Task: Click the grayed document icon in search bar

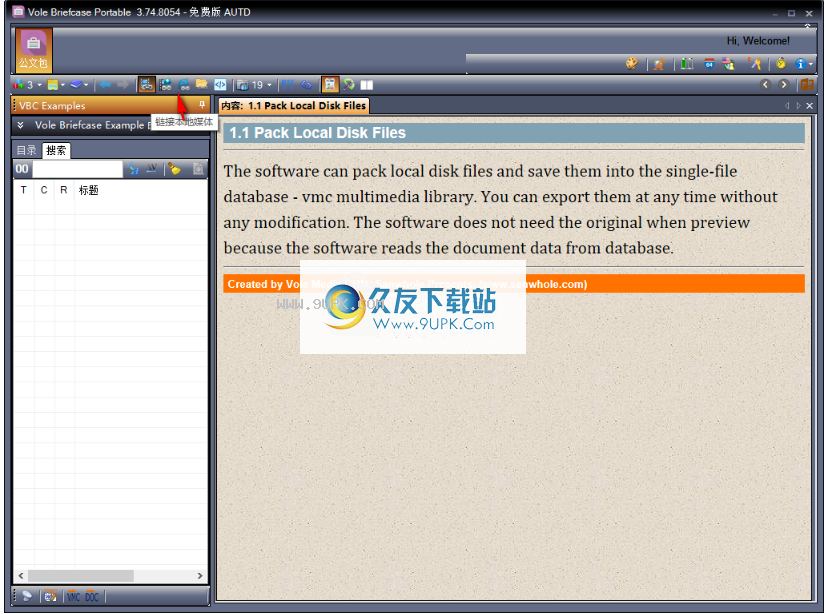Action: pyautogui.click(x=198, y=169)
